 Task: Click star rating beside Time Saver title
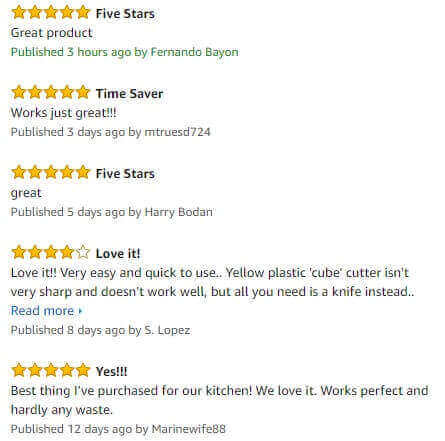(51, 92)
